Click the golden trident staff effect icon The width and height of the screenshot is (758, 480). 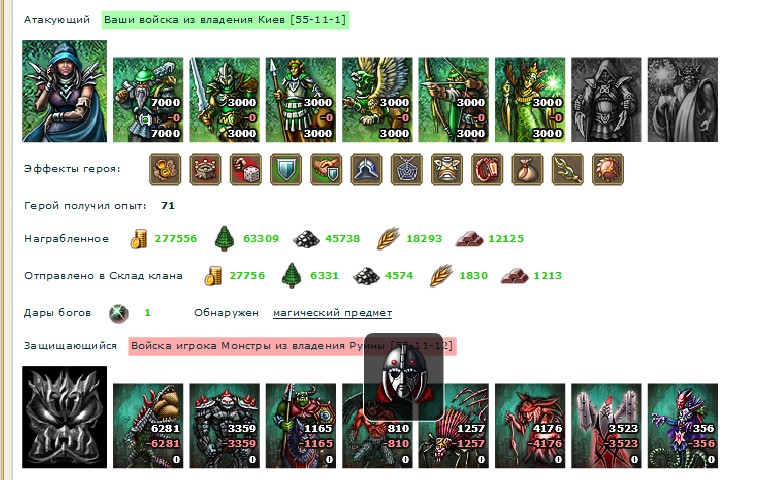point(568,170)
